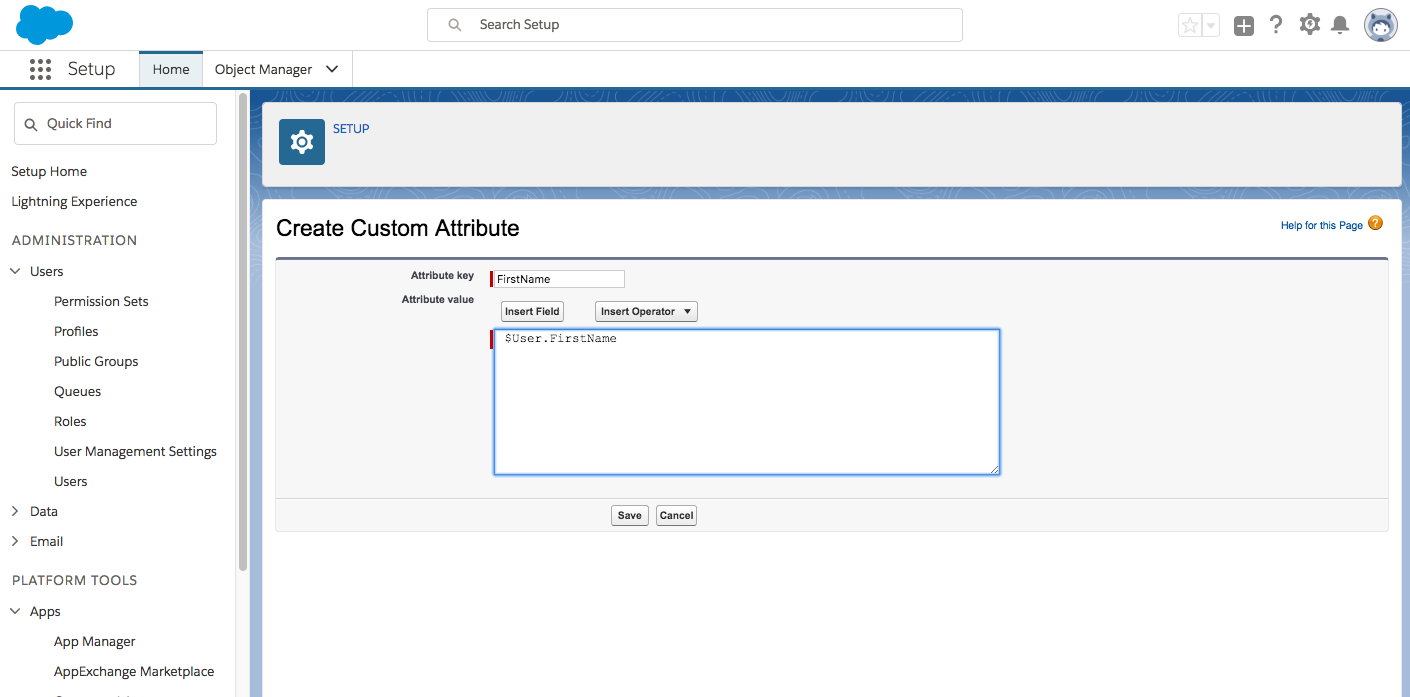1410x697 pixels.
Task: Click the PLATFORM TOOLS section heading
Action: click(x=74, y=580)
